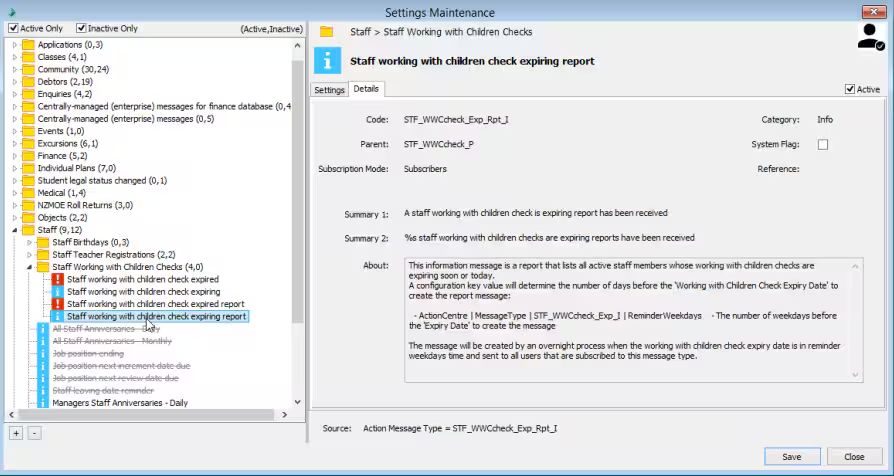Click red alert icon of check expired report
Image resolution: width=894 pixels, height=476 pixels.
point(58,304)
